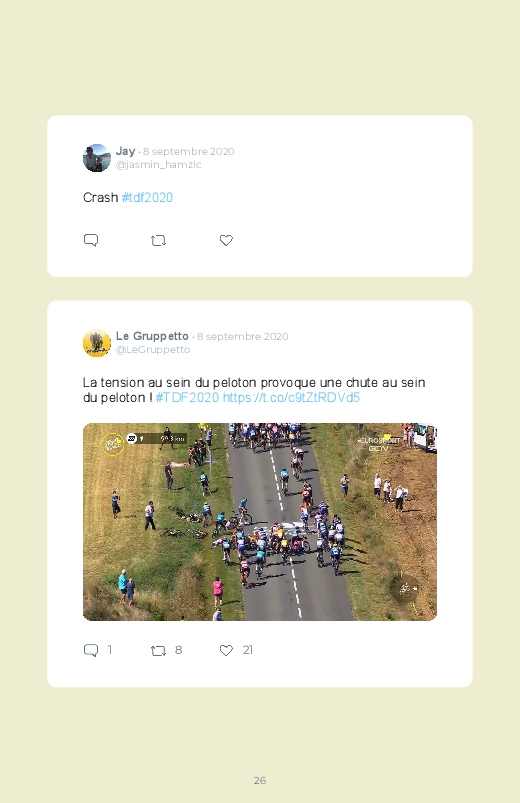Open Le Gruppetto's yellow avatar
Viewport: 520px width, 803px height.
click(x=97, y=343)
